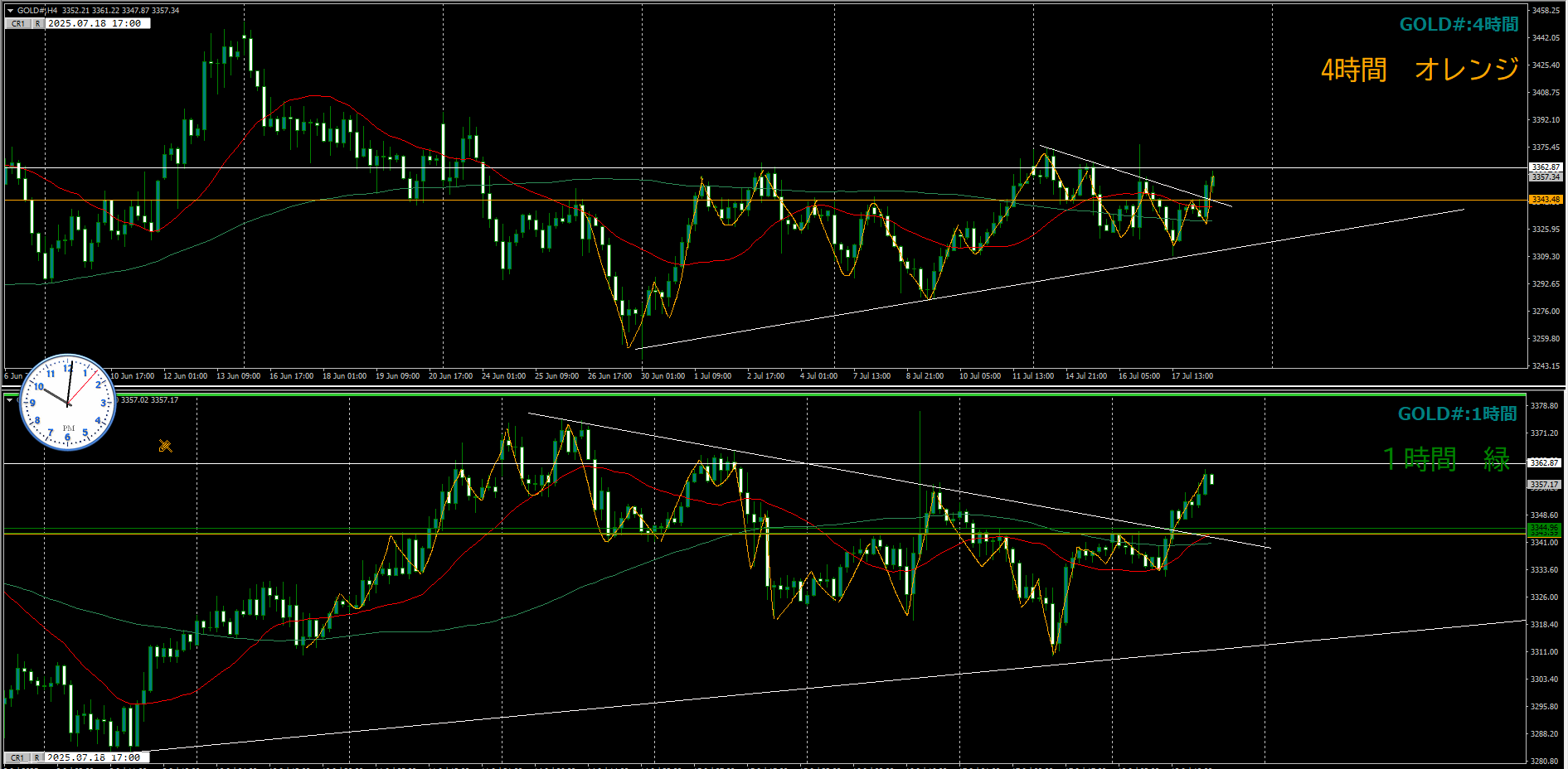Click the orange '4時間 オレンジ' text label
This screenshot has width=1568, height=769.
1420,70
